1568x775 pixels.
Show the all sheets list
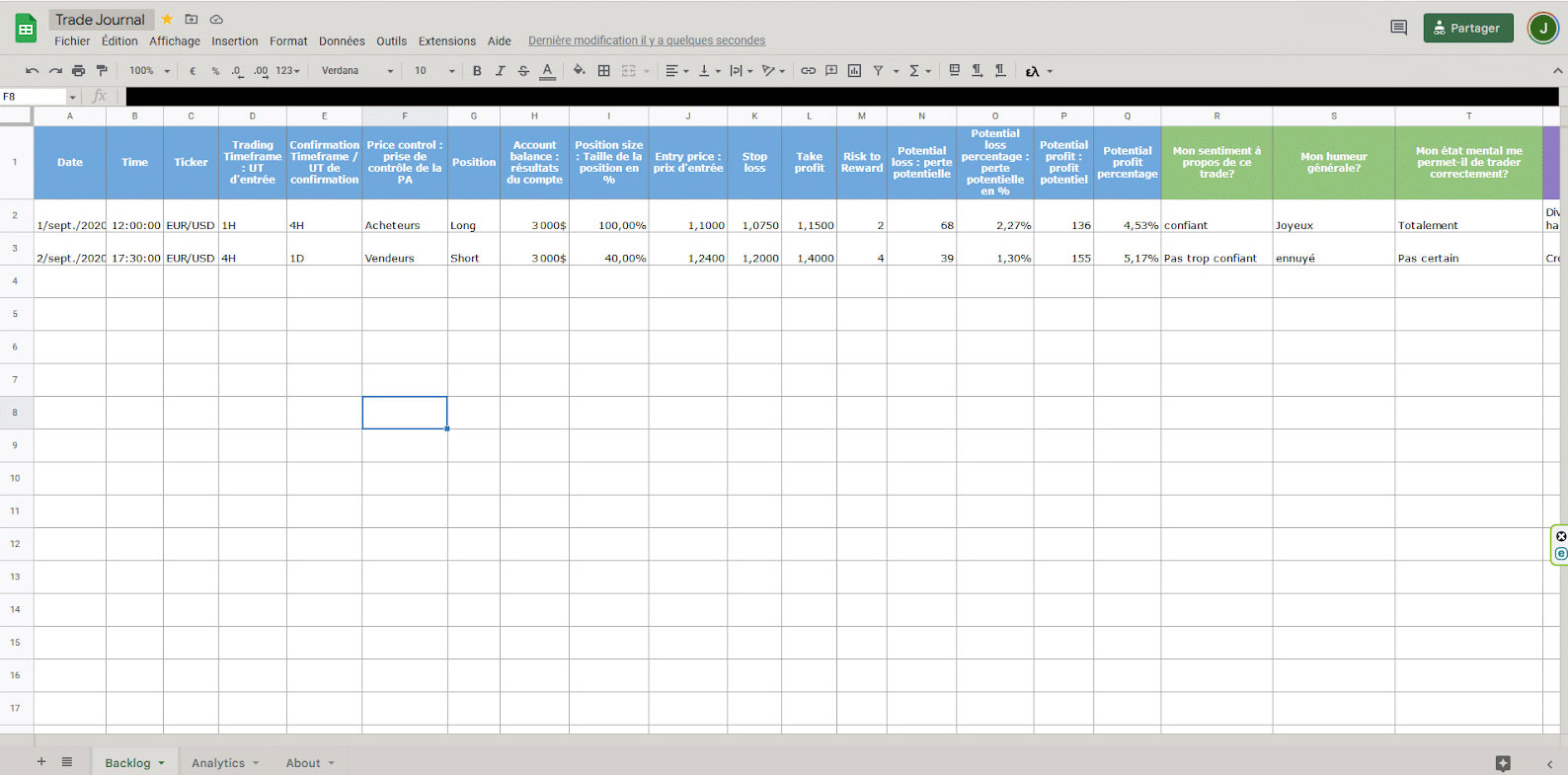pos(67,762)
